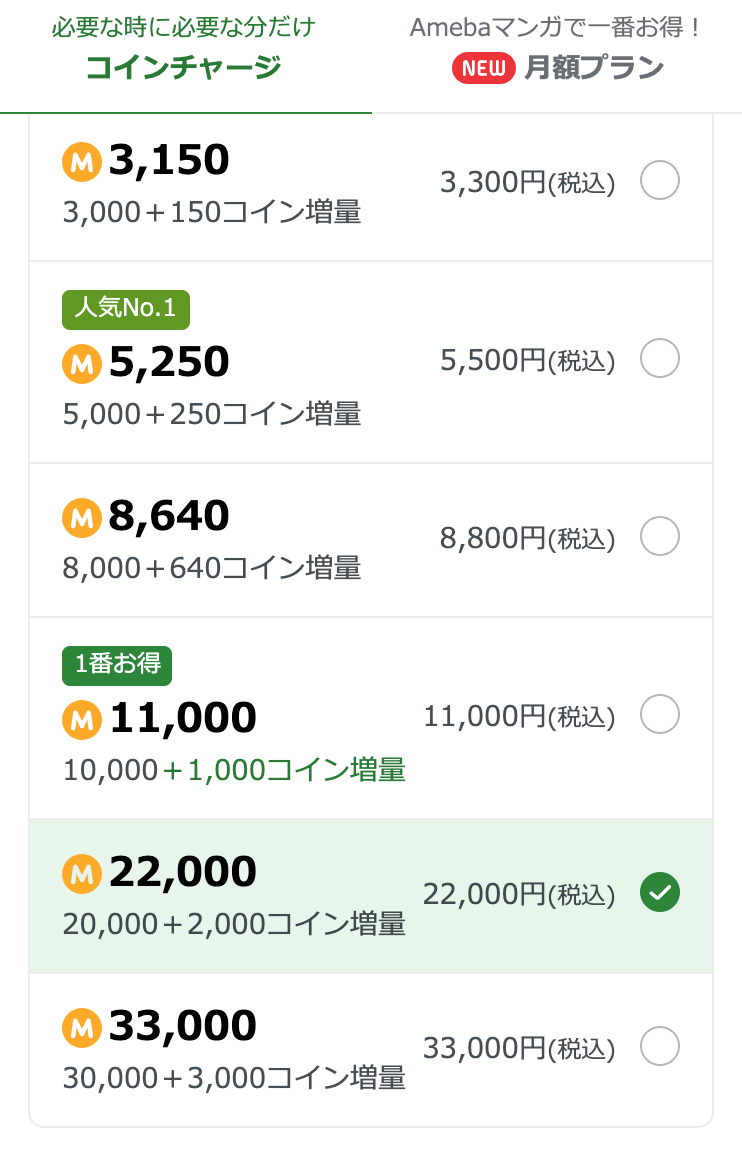Select the 8,800円 radio button
Screen dimensions: 742x1154
pyautogui.click(x=660, y=536)
